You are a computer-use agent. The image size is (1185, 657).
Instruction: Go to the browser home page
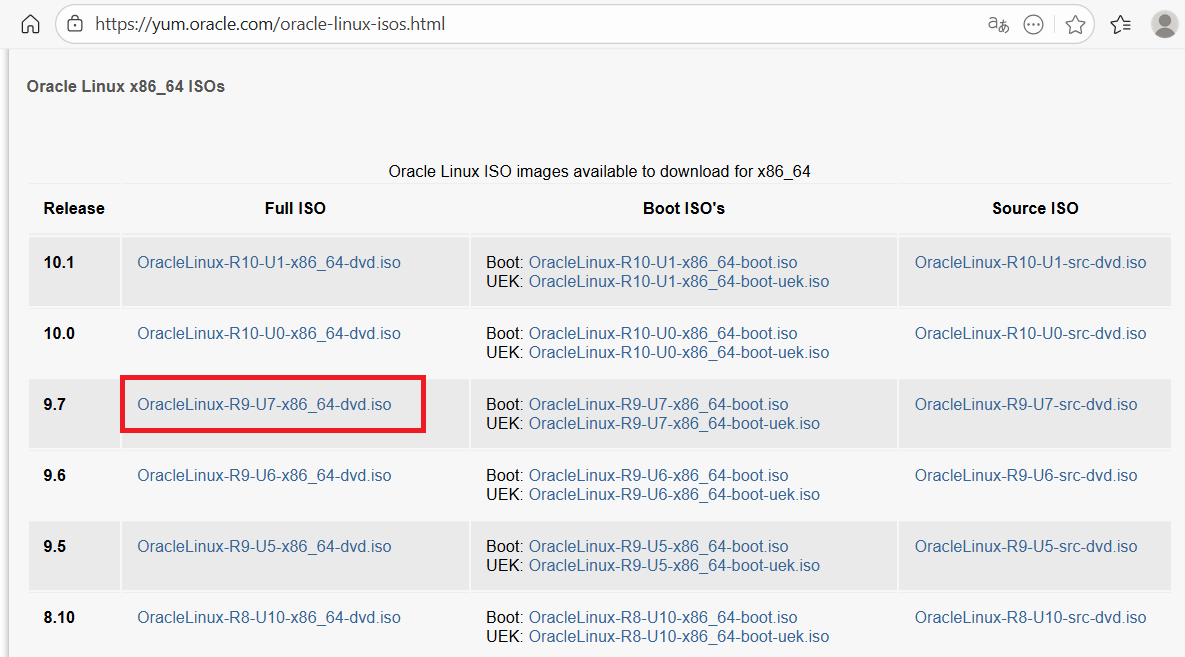[30, 24]
